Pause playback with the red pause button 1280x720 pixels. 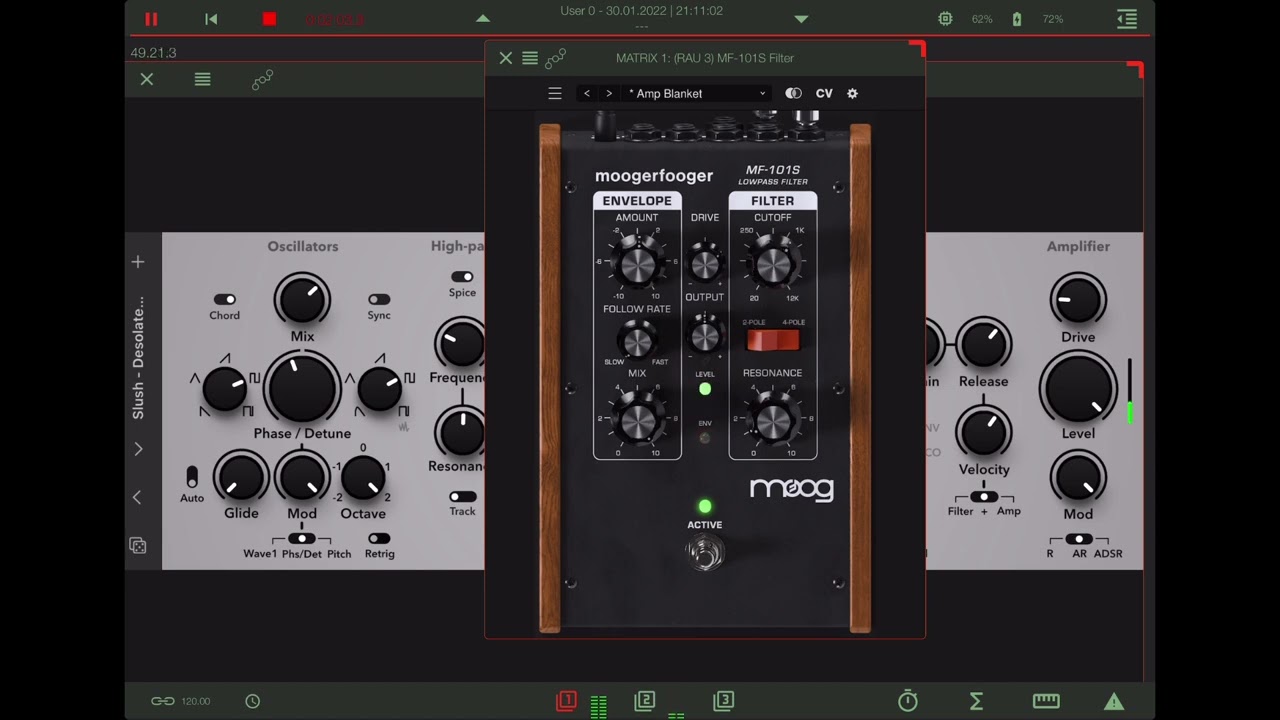(151, 19)
